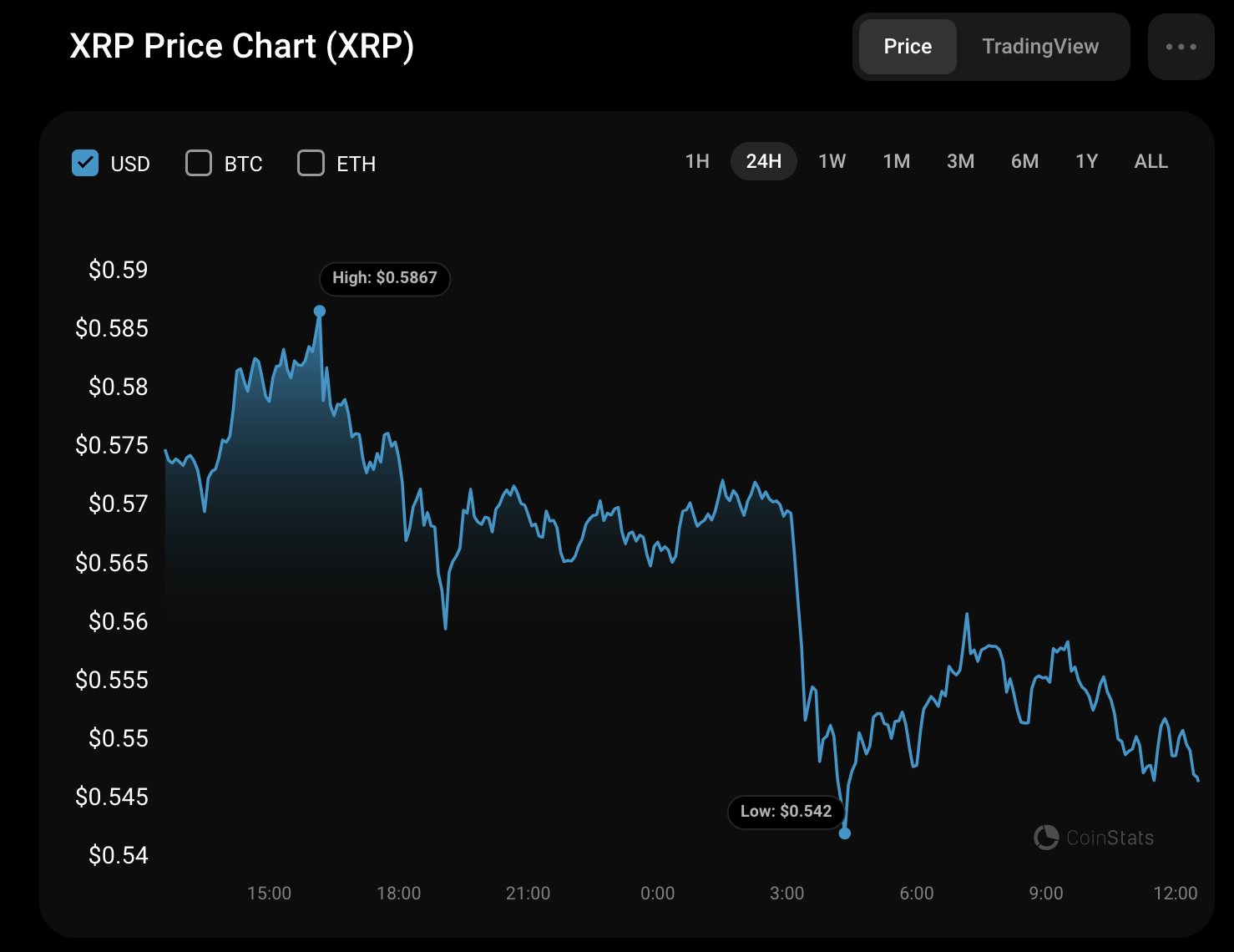Show the 3M price history

[960, 161]
